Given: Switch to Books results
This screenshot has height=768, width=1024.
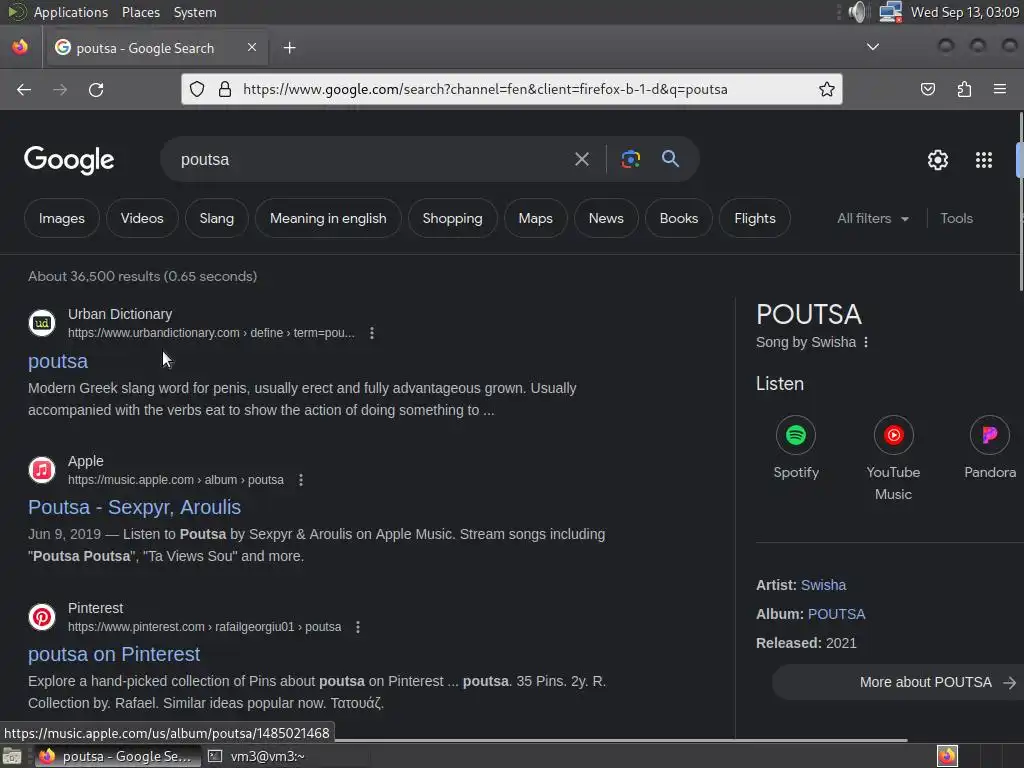Looking at the screenshot, I should click(679, 218).
